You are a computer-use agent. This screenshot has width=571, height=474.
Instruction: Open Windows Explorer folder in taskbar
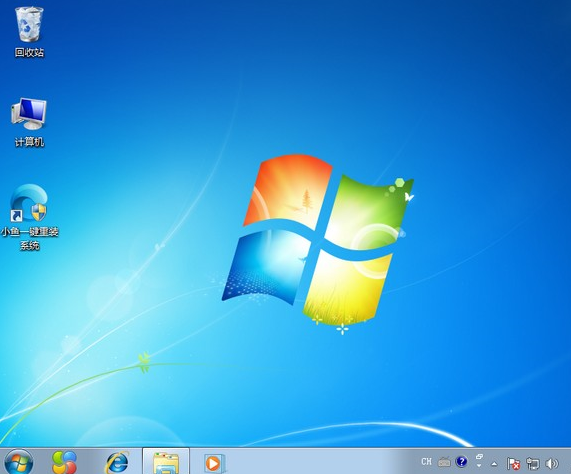coord(166,462)
